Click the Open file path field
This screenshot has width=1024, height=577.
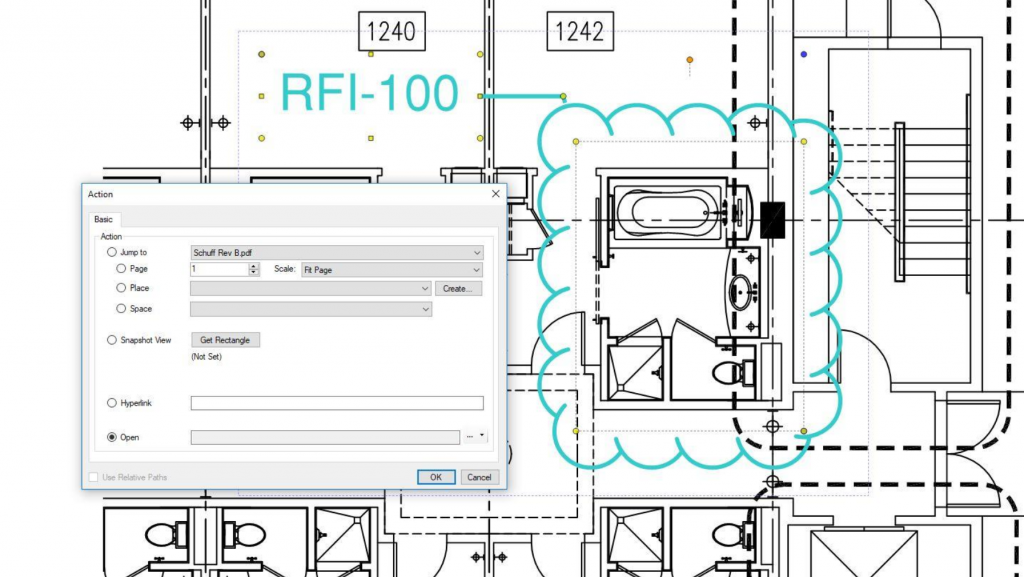coord(325,437)
